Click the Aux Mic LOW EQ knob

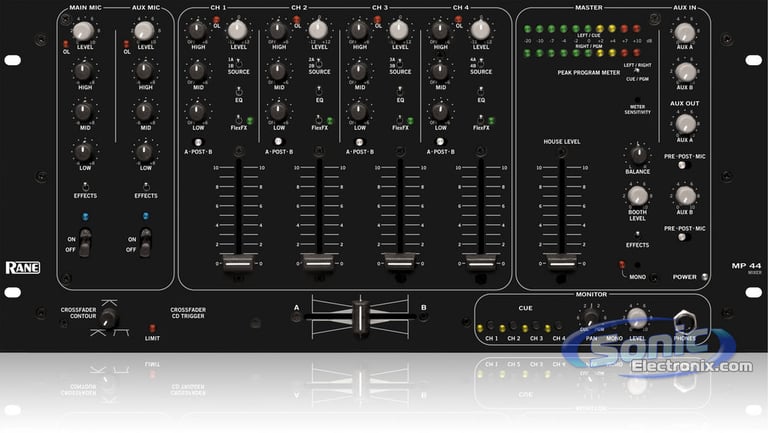pos(144,151)
